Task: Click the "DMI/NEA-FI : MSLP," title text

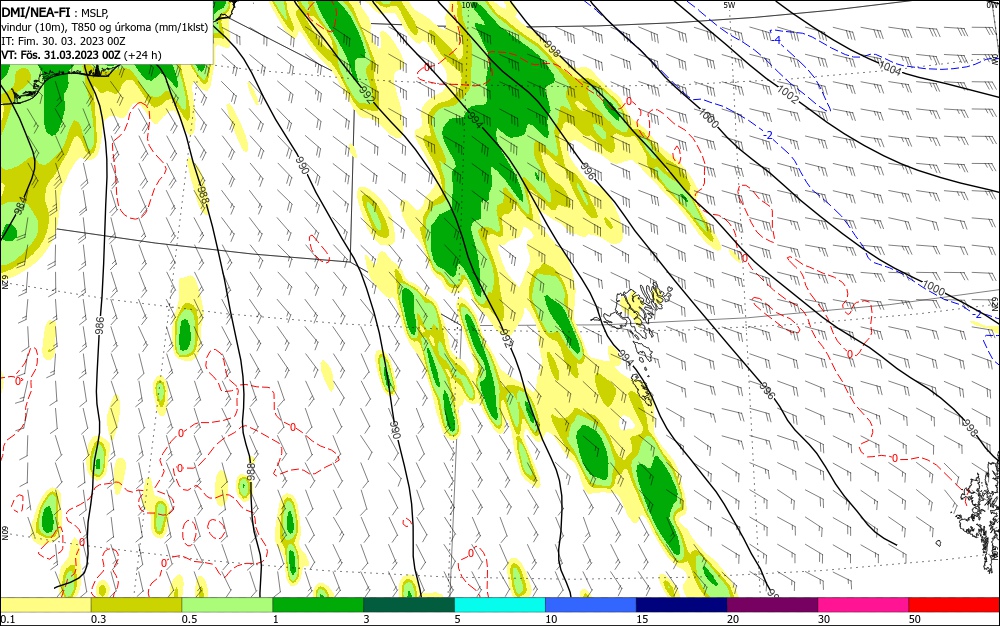Action: tap(55, 13)
